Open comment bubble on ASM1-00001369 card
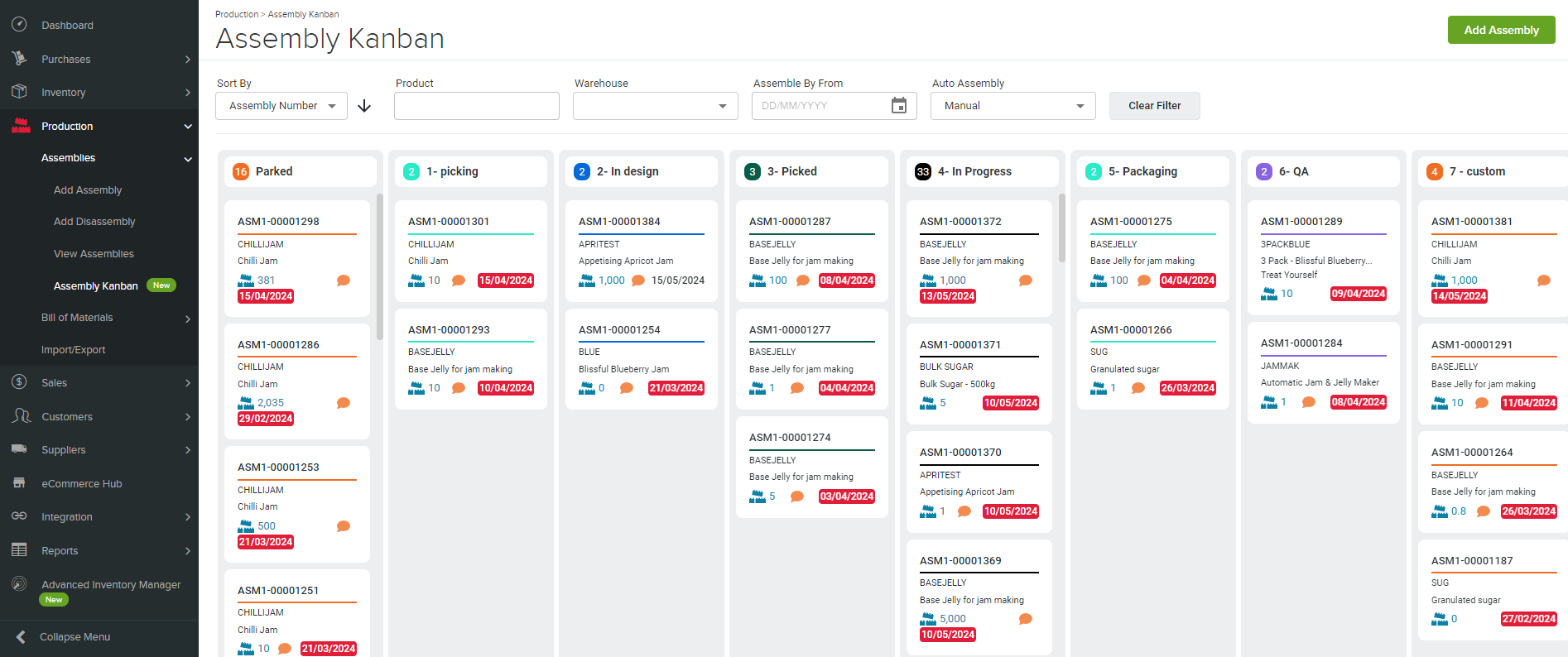 [1026, 619]
